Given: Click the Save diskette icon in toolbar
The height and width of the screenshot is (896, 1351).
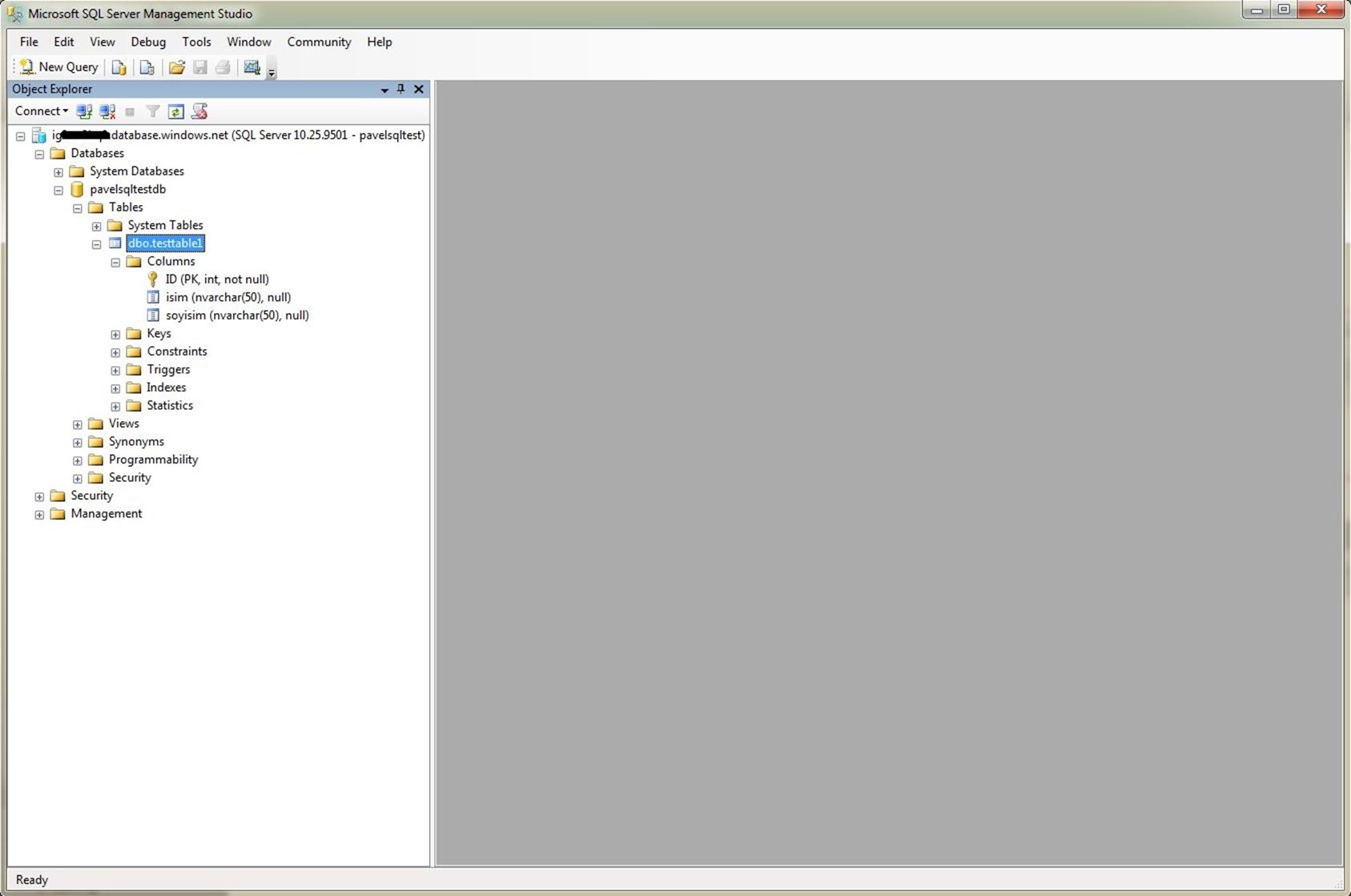Looking at the screenshot, I should 200,67.
